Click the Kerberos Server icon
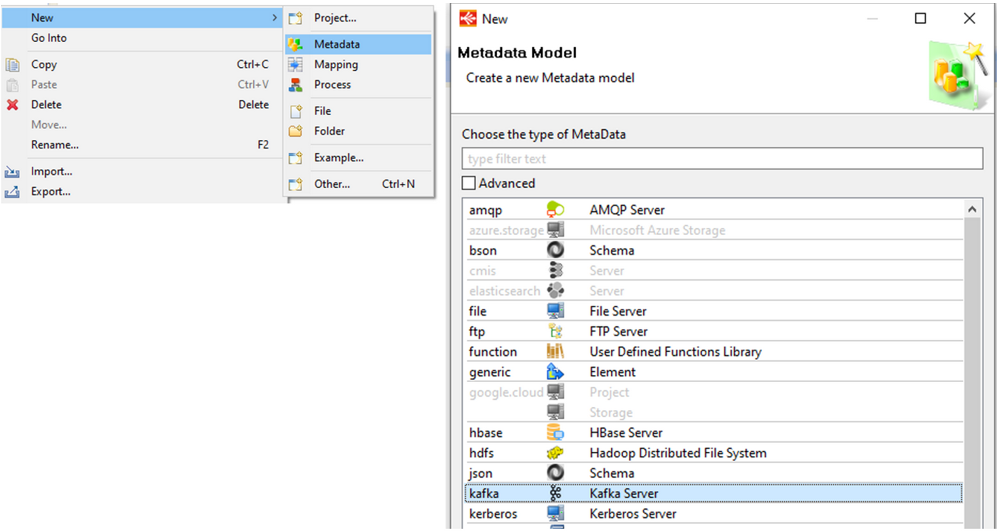997x531 pixels. [x=555, y=514]
